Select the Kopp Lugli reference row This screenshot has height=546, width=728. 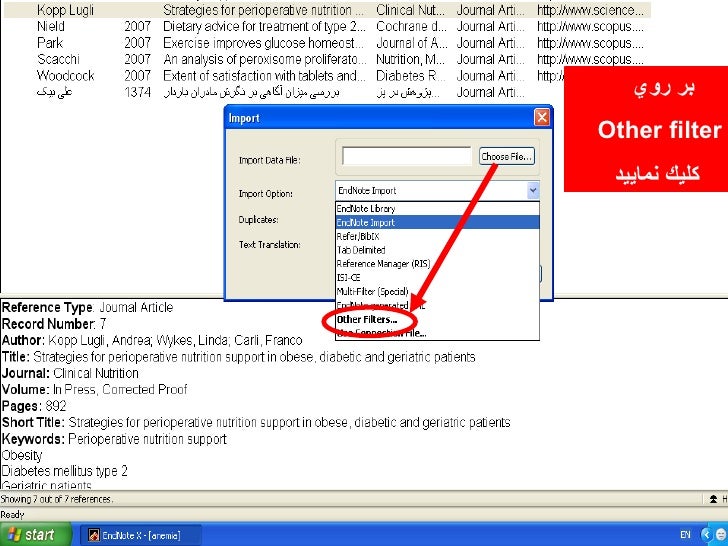click(327, 10)
